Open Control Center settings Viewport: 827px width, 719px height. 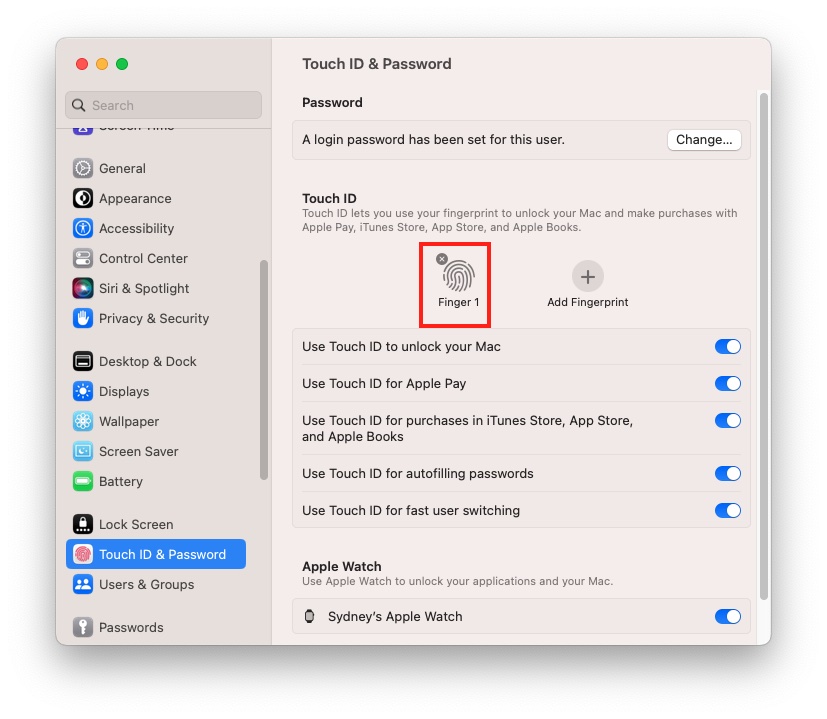(x=81, y=258)
